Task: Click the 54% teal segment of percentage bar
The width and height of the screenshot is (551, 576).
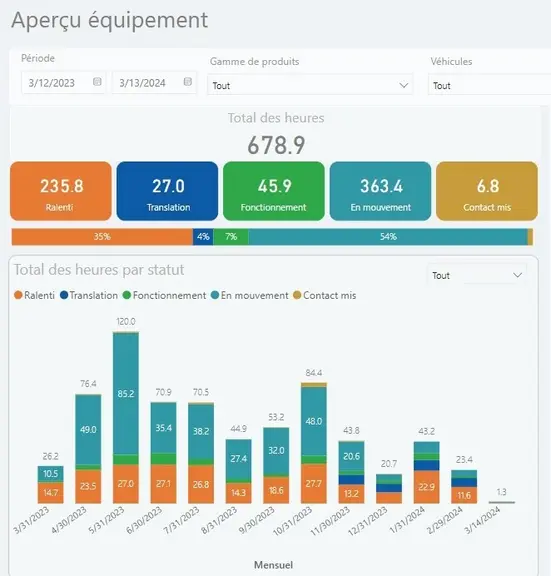Action: coord(388,237)
